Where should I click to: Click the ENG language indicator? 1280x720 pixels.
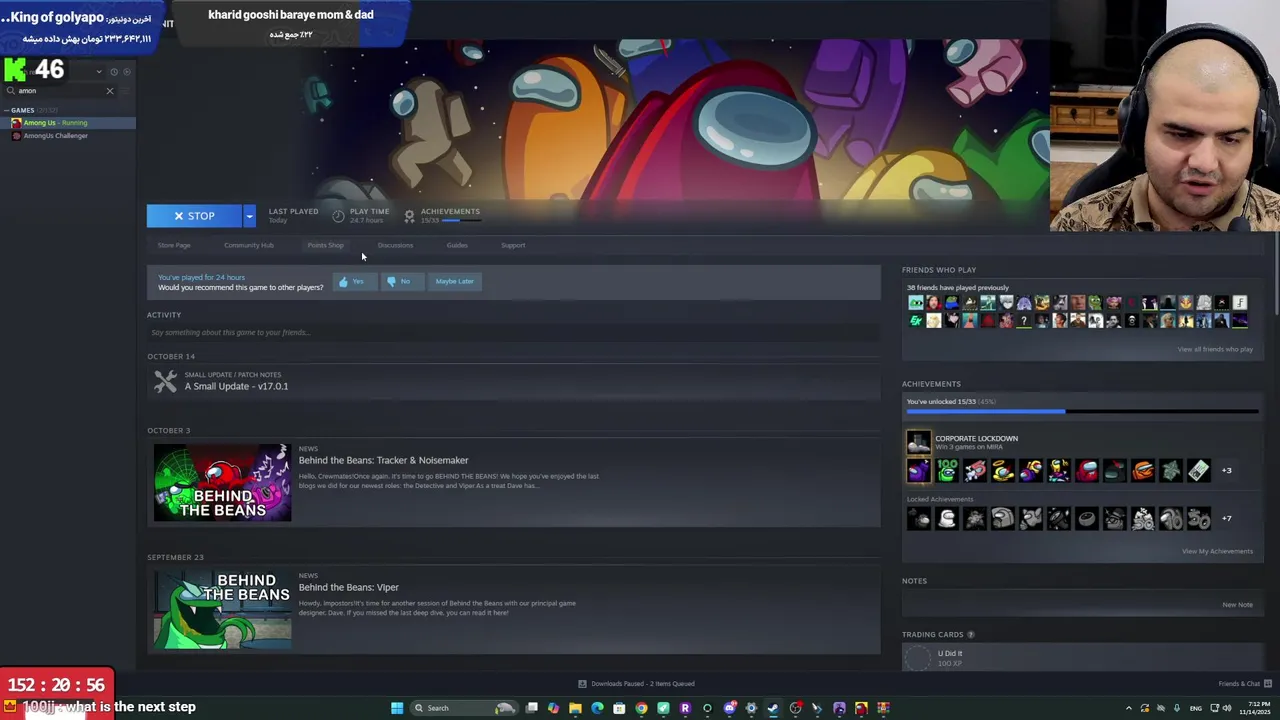pos(1195,708)
